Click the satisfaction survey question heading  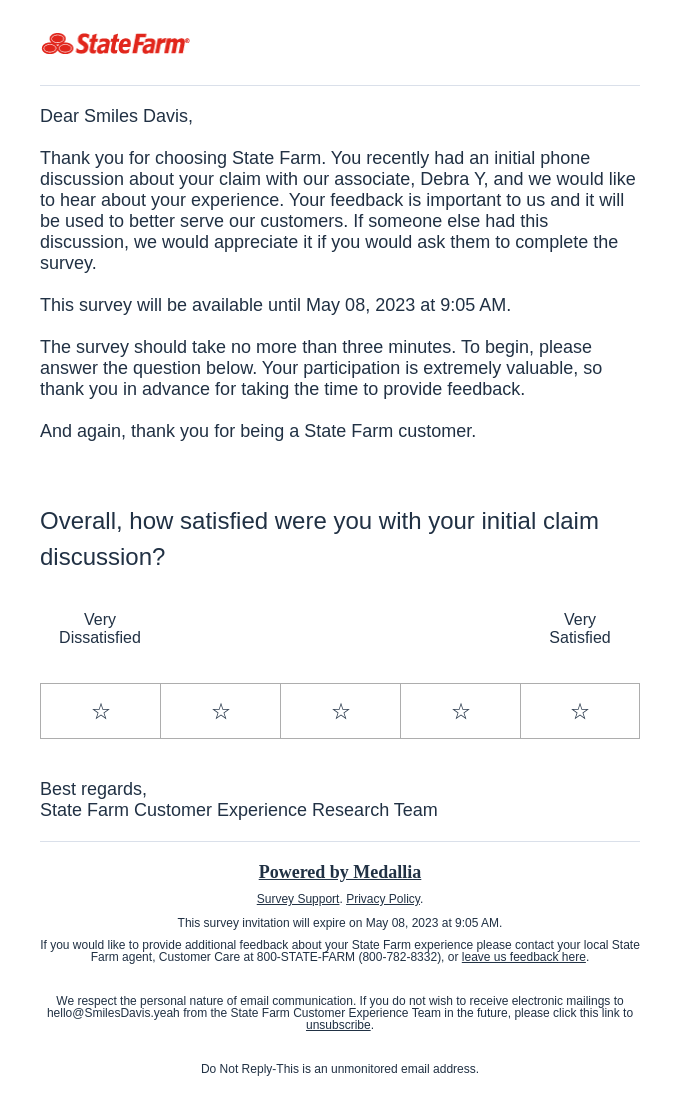click(319, 538)
